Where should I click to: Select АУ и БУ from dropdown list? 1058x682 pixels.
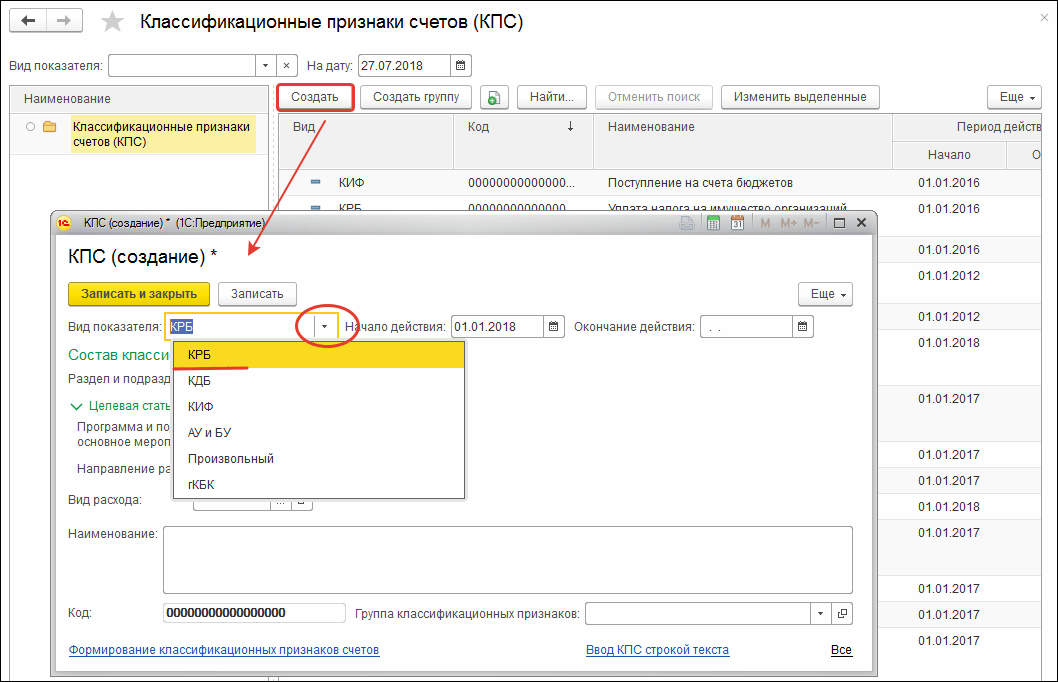tap(318, 432)
